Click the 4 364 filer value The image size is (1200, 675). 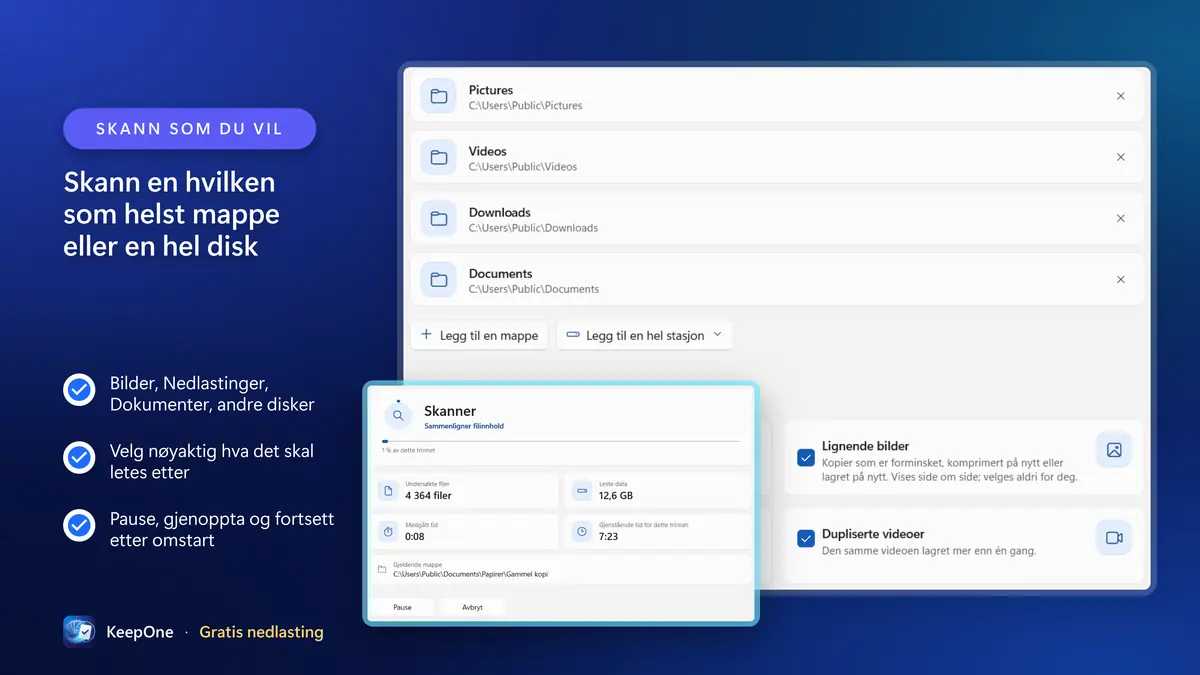428,495
